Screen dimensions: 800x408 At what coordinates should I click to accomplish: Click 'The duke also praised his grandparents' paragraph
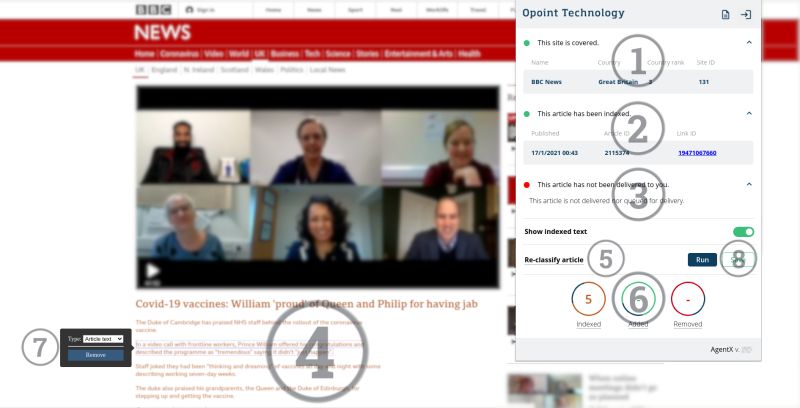247,392
